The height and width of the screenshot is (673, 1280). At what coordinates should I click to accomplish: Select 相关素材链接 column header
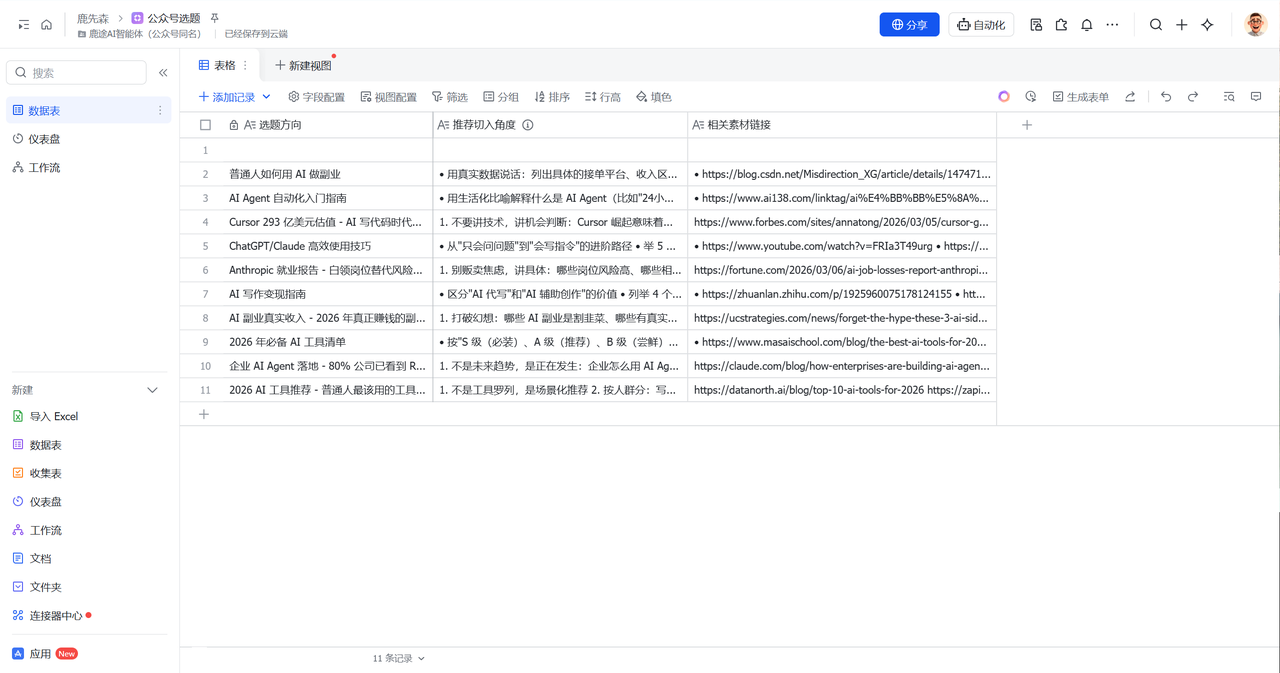tap(842, 125)
